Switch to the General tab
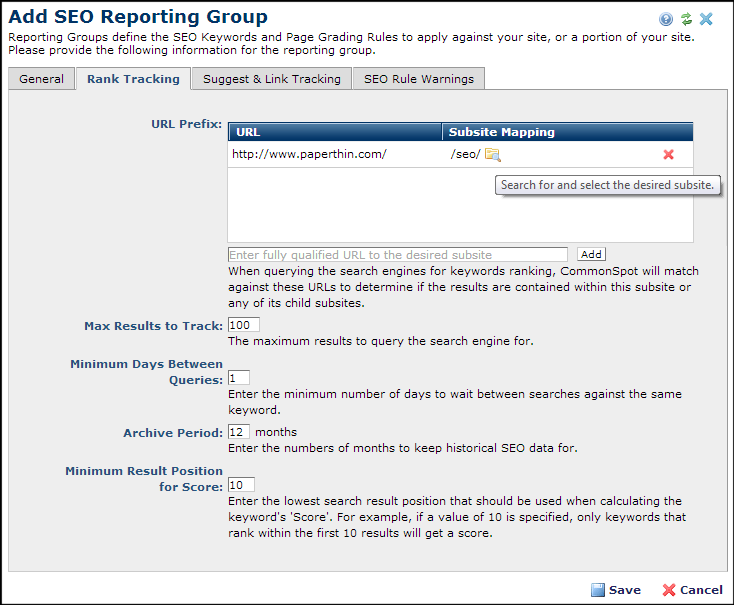 42,79
